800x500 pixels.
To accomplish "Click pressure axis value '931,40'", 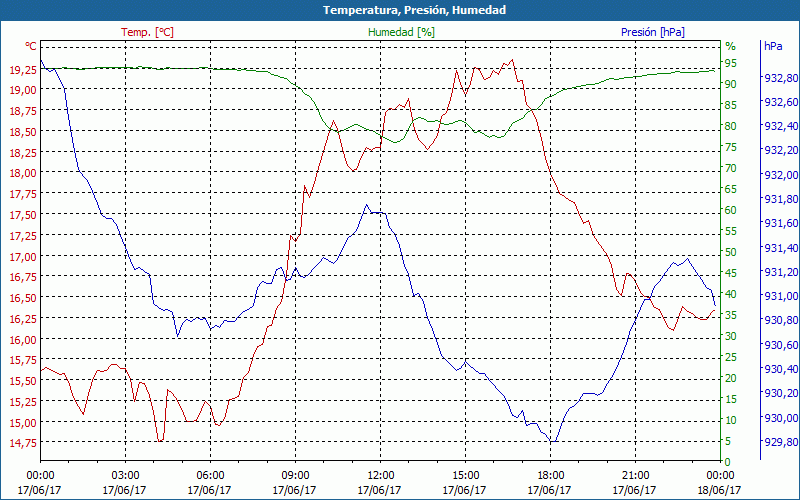I will 781,248.
